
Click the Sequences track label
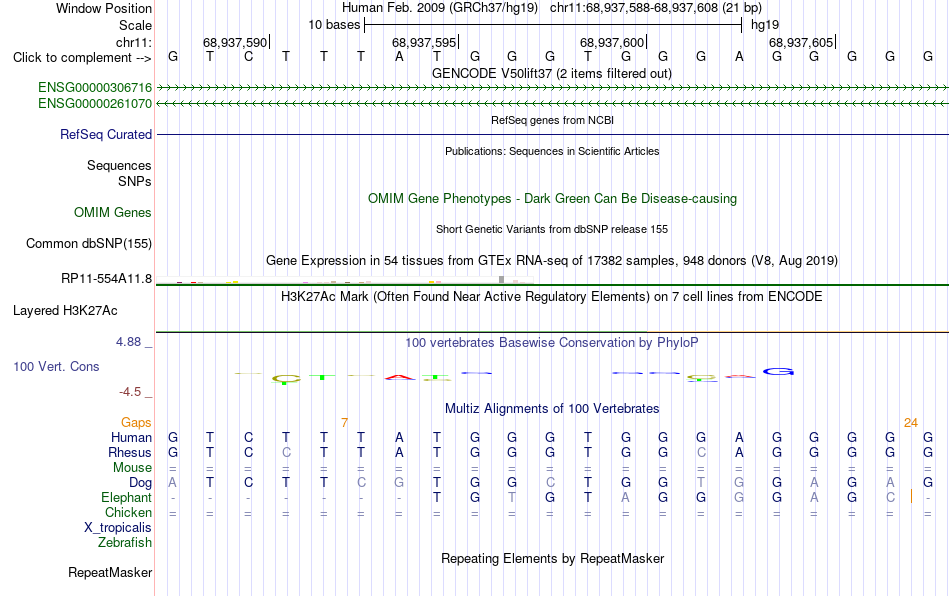(x=119, y=165)
